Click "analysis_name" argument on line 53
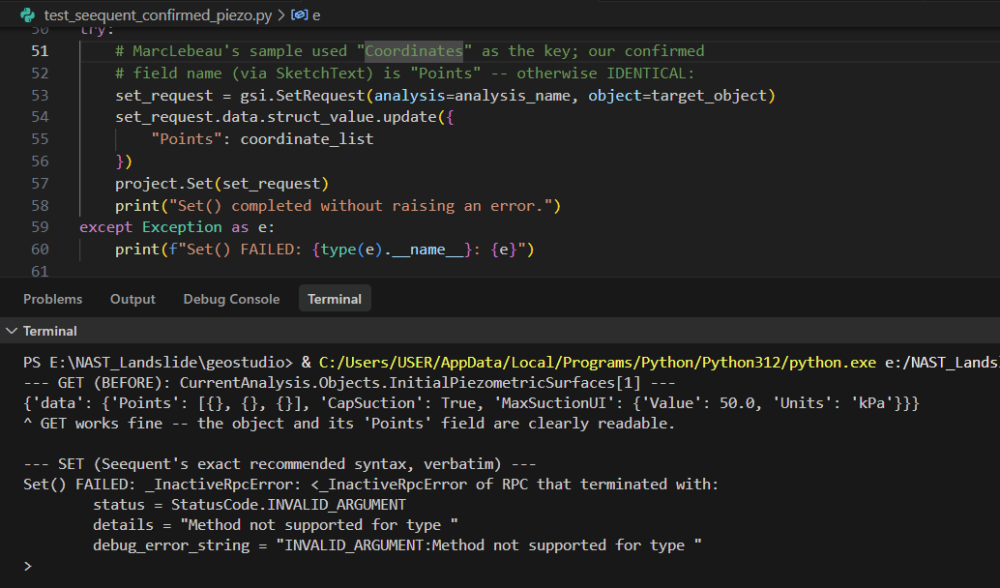This screenshot has height=588, width=1000. tap(512, 96)
